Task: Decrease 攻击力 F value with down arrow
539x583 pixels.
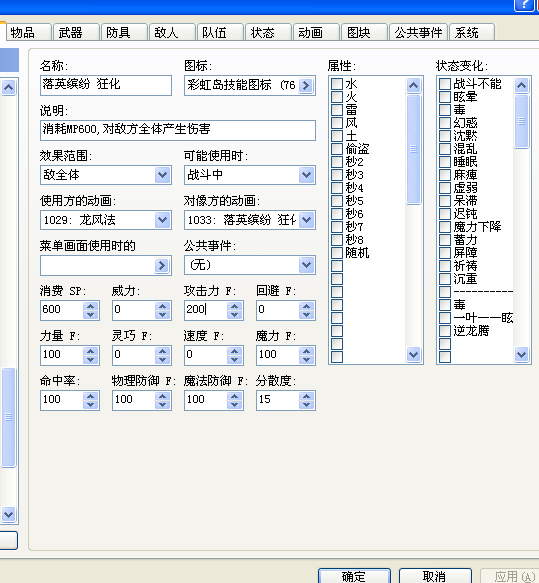Action: coord(235,315)
